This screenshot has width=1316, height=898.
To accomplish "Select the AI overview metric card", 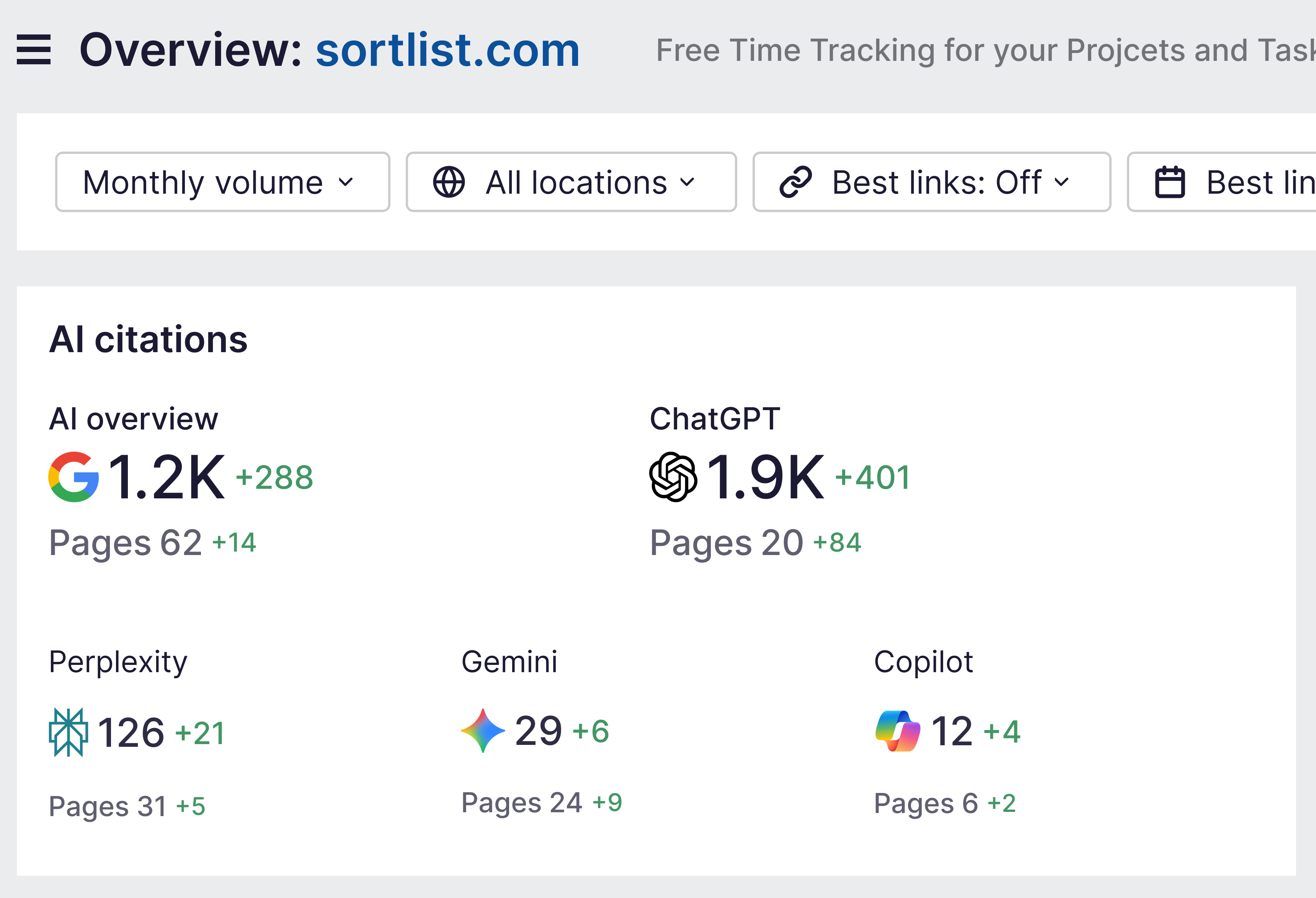I will pyautogui.click(x=134, y=418).
